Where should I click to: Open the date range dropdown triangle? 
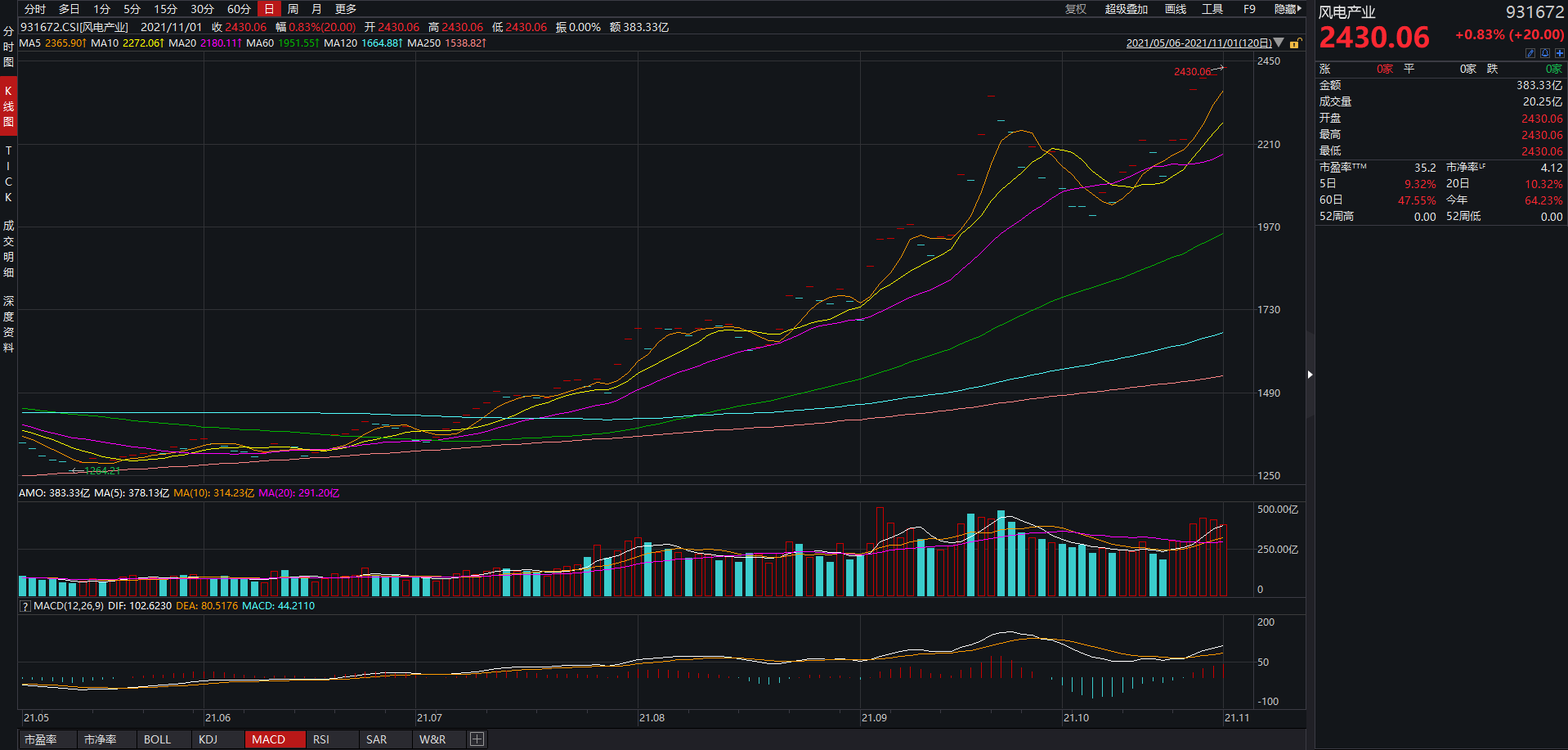tap(1279, 43)
